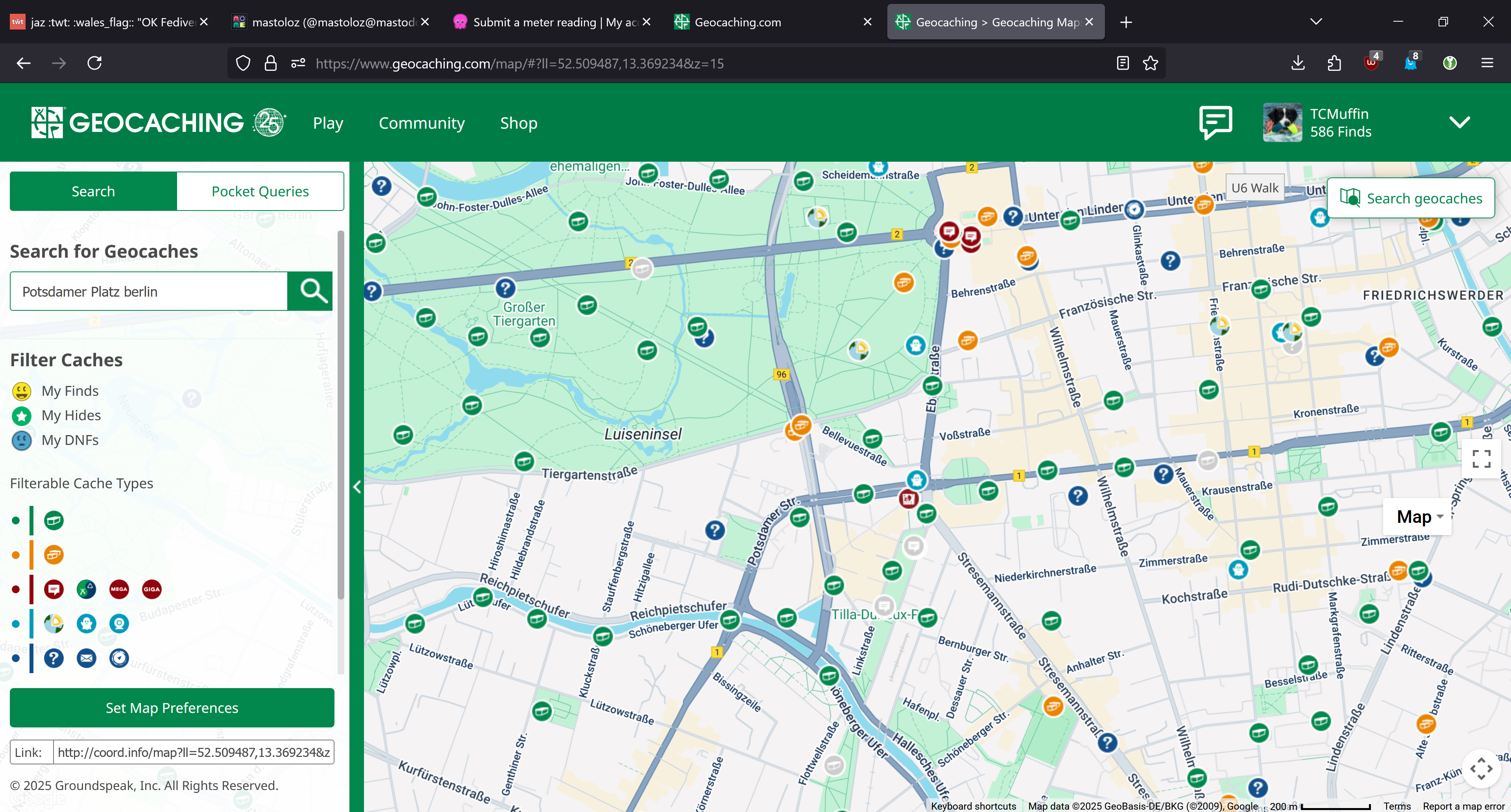
Task: Switch to the Pocket Queries tab
Action: 260,191
